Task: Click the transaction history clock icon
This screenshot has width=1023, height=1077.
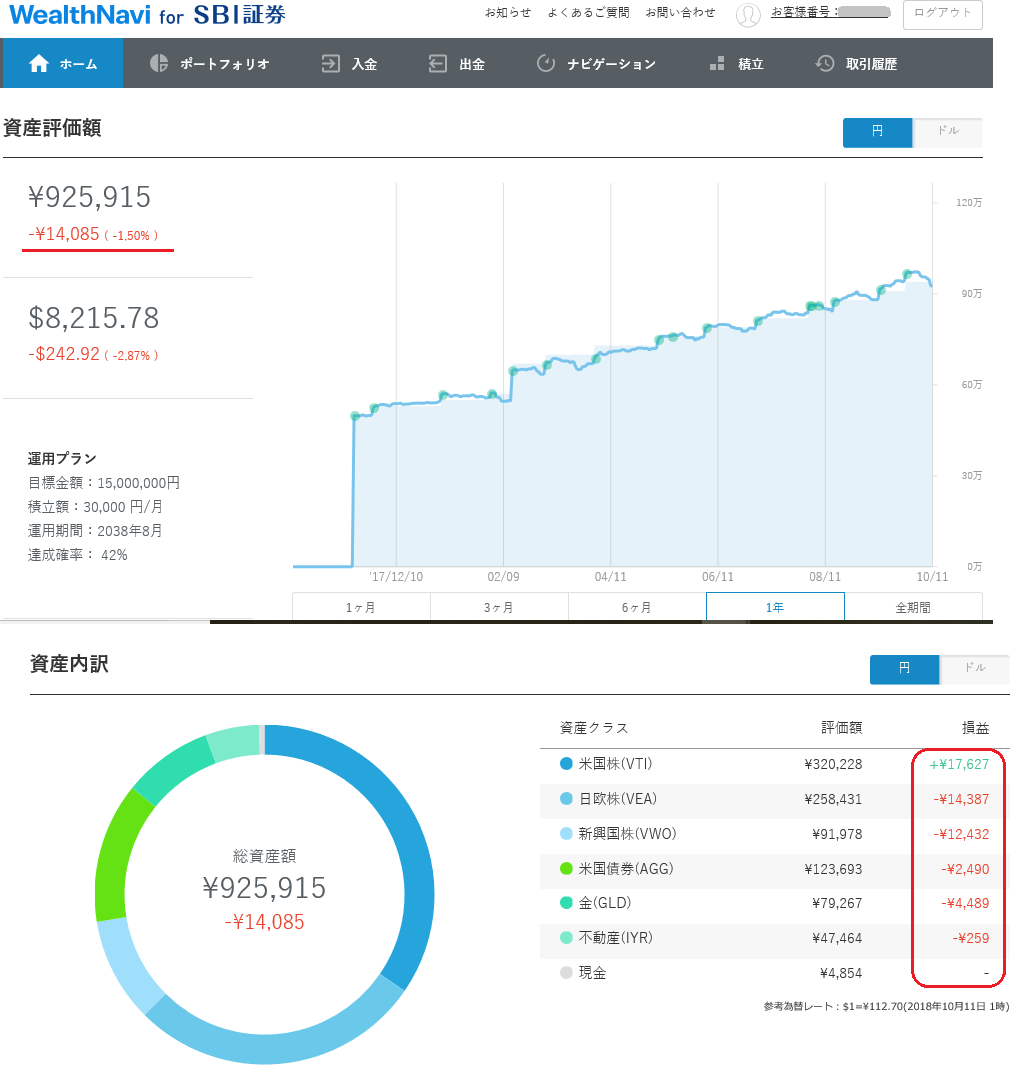Action: click(824, 63)
